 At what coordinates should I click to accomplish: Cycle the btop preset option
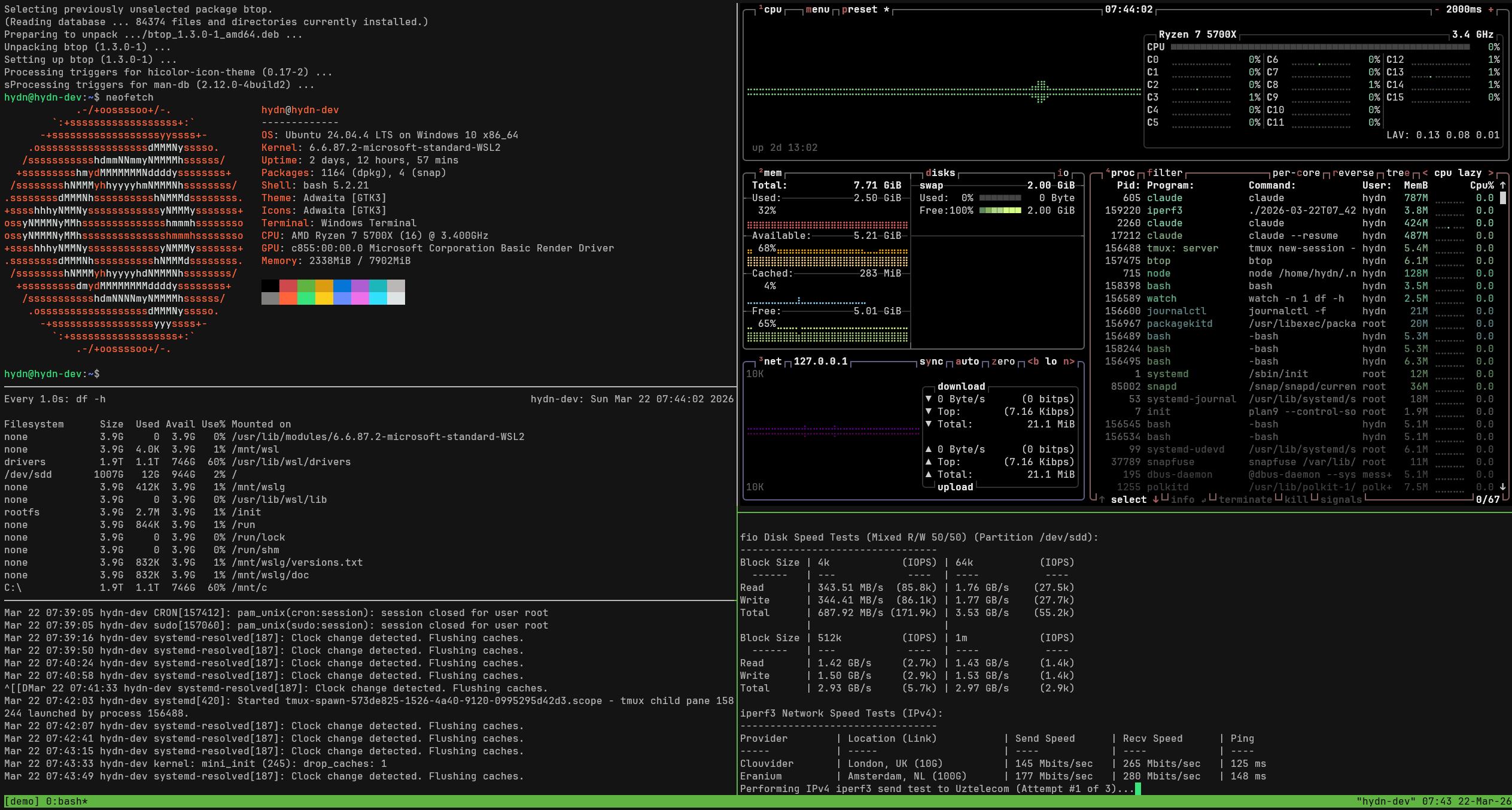point(866,10)
